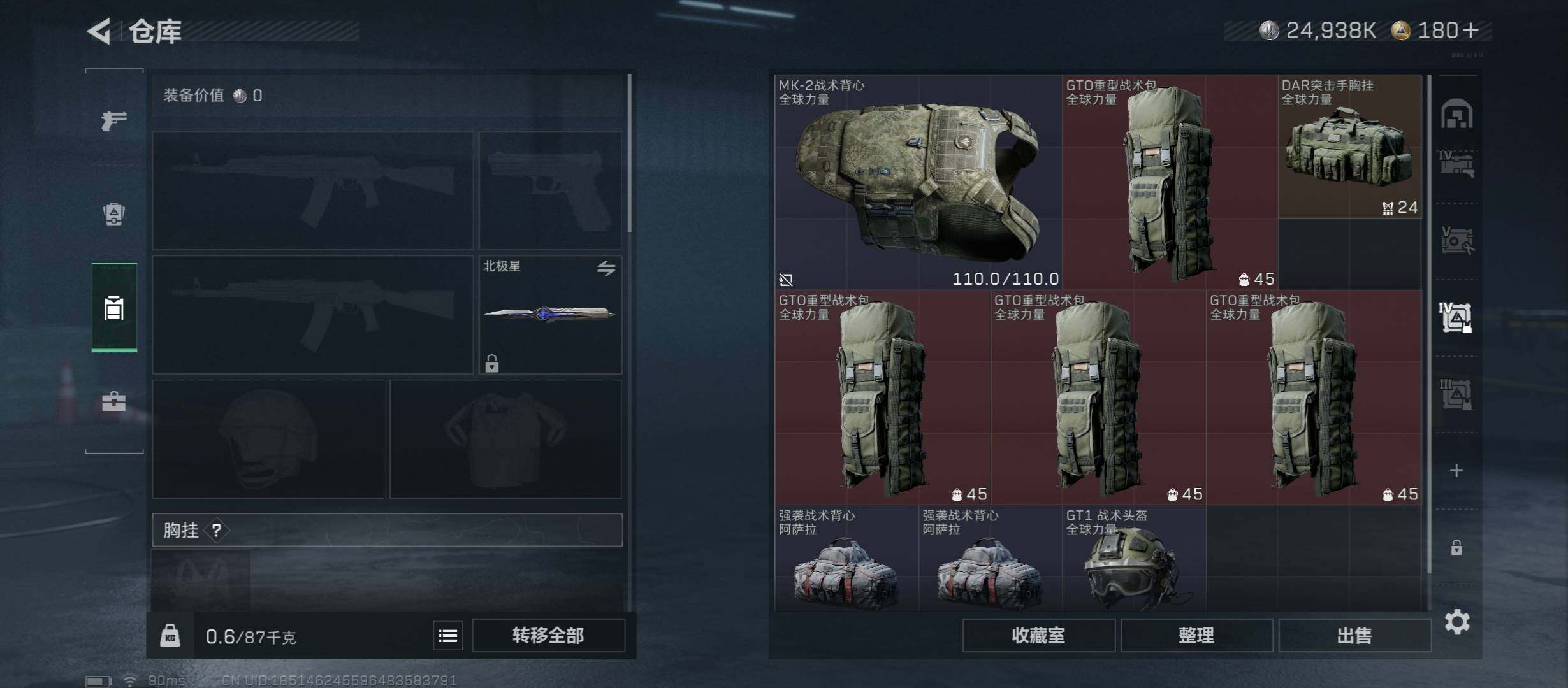Screen dimensions: 1568x688
Task: Switch to the level V storage box tab
Action: tap(1456, 241)
